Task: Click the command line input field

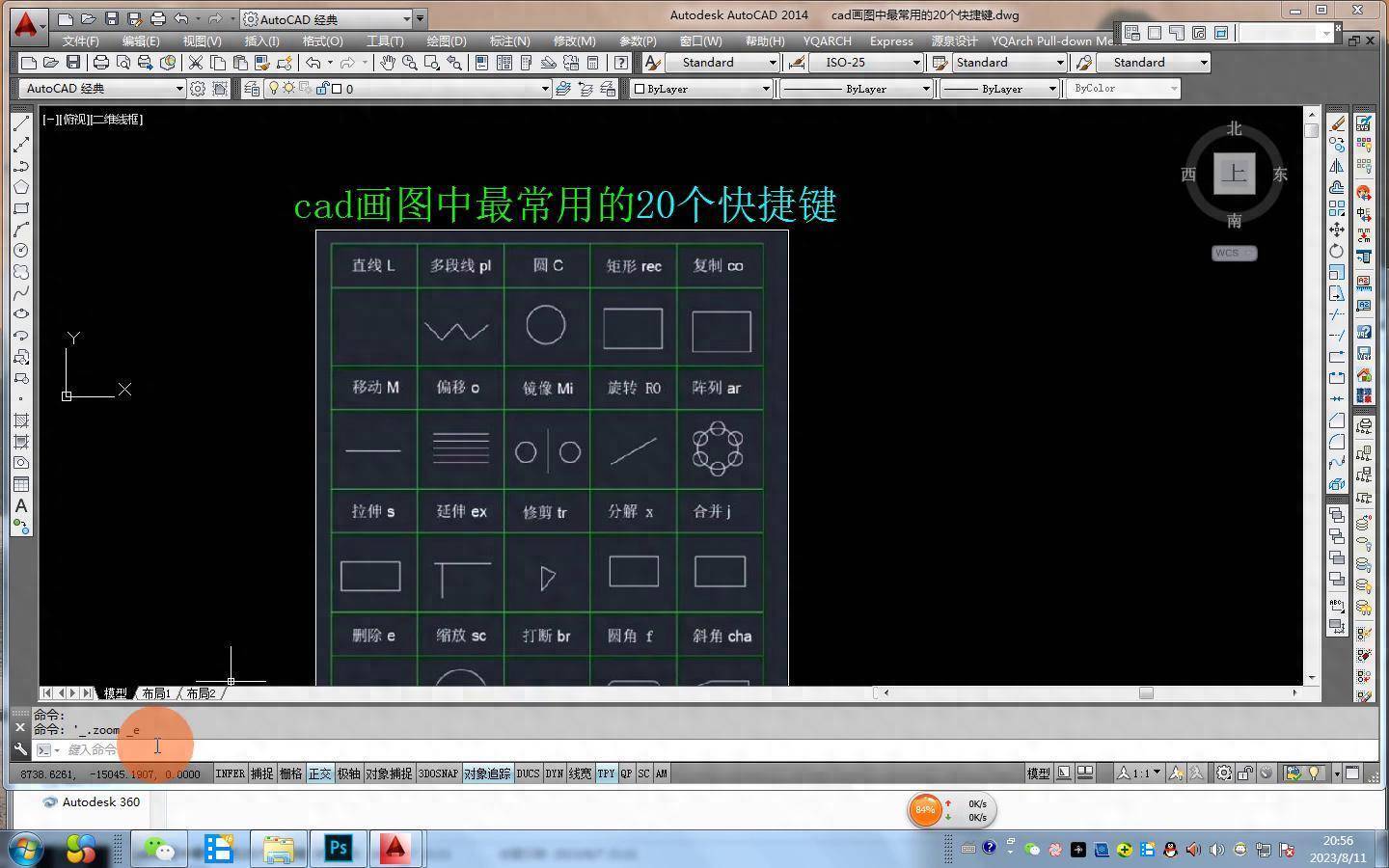Action: [x=675, y=750]
